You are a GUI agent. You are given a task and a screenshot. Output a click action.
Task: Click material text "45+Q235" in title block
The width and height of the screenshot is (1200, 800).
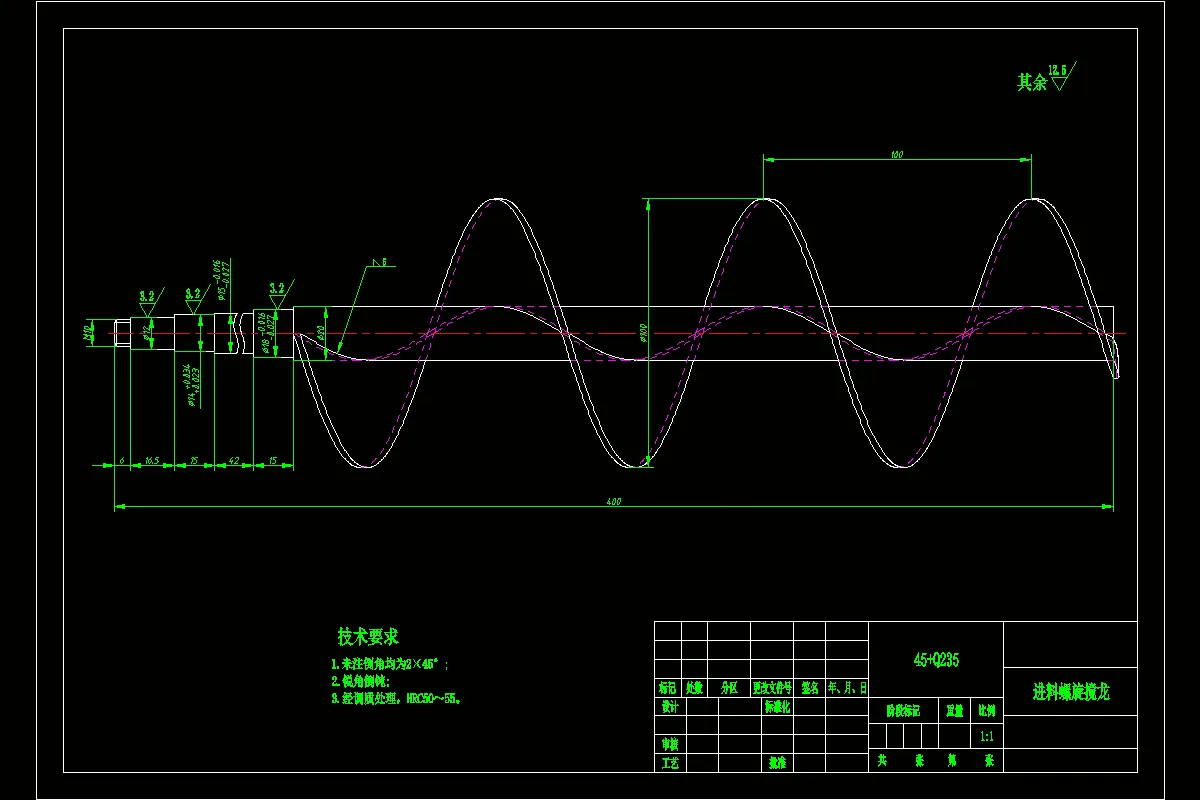click(x=936, y=659)
